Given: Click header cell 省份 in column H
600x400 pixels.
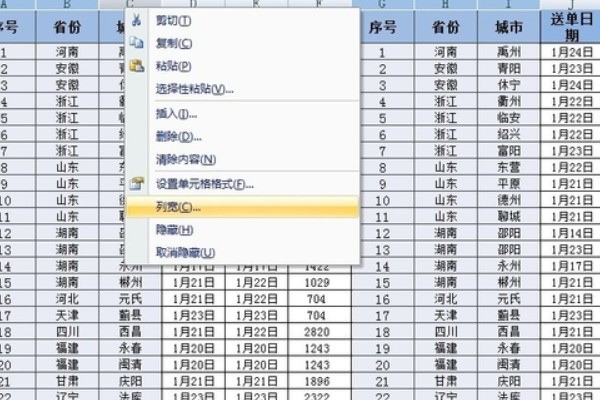Looking at the screenshot, I should click(x=445, y=27).
